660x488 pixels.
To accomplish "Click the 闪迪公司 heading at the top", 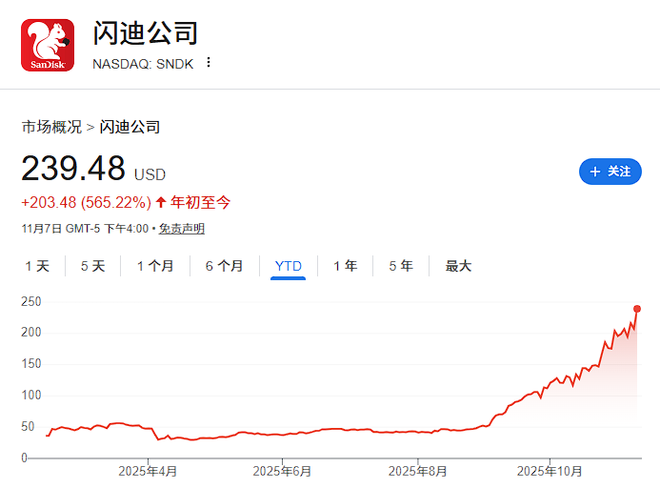I will pos(145,32).
